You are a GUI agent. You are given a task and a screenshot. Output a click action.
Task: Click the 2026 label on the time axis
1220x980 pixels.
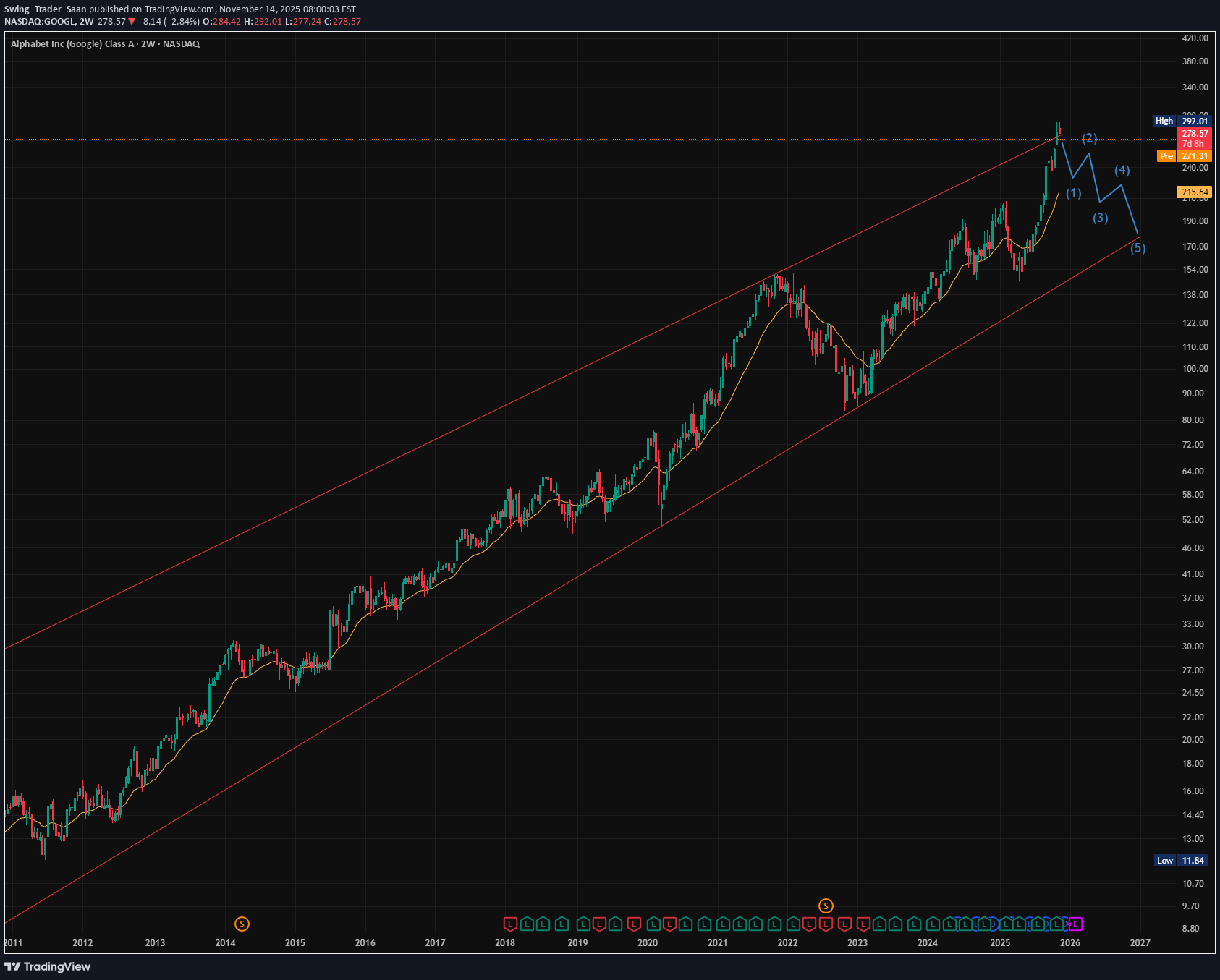click(x=1069, y=943)
